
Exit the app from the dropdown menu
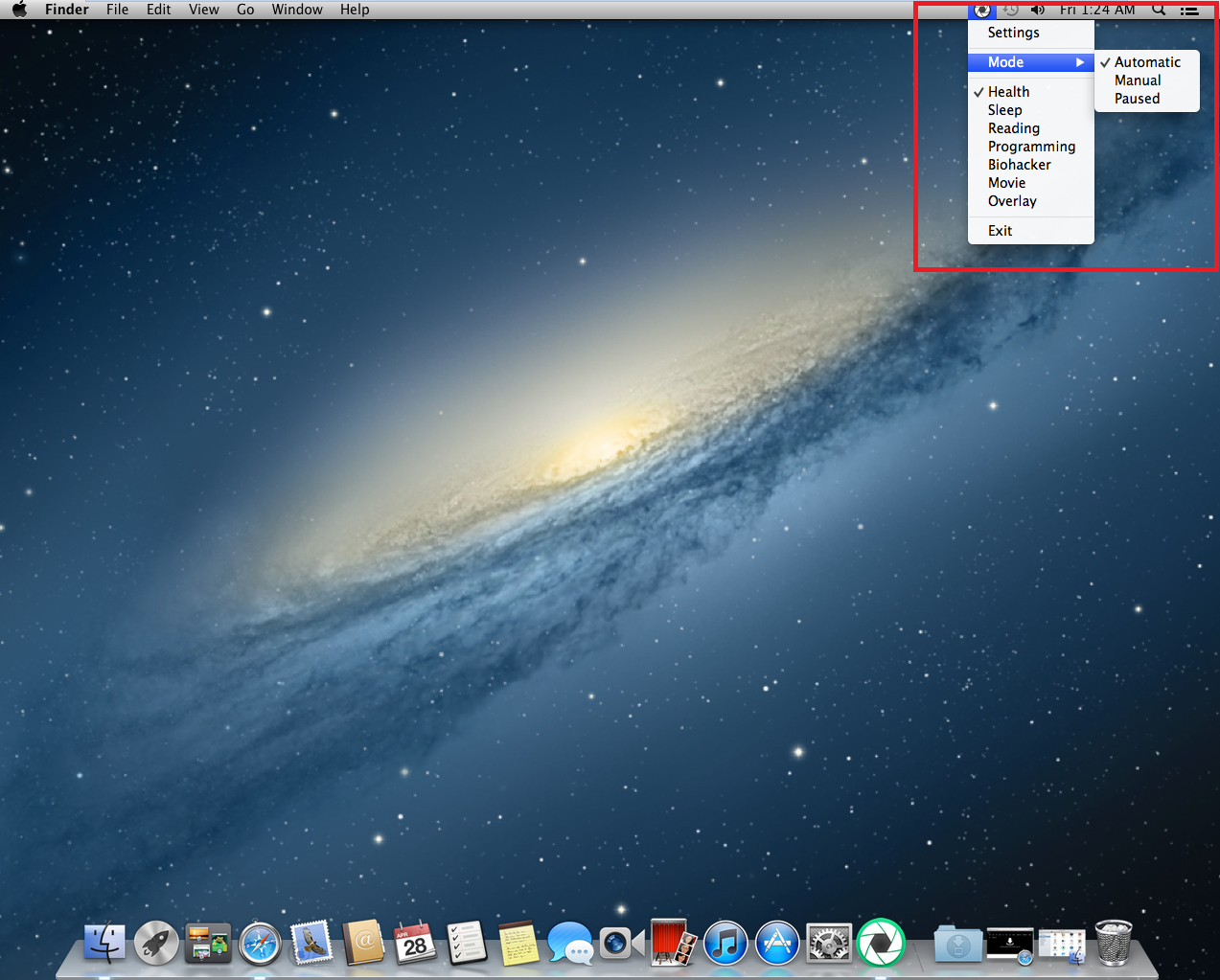(x=1030, y=231)
